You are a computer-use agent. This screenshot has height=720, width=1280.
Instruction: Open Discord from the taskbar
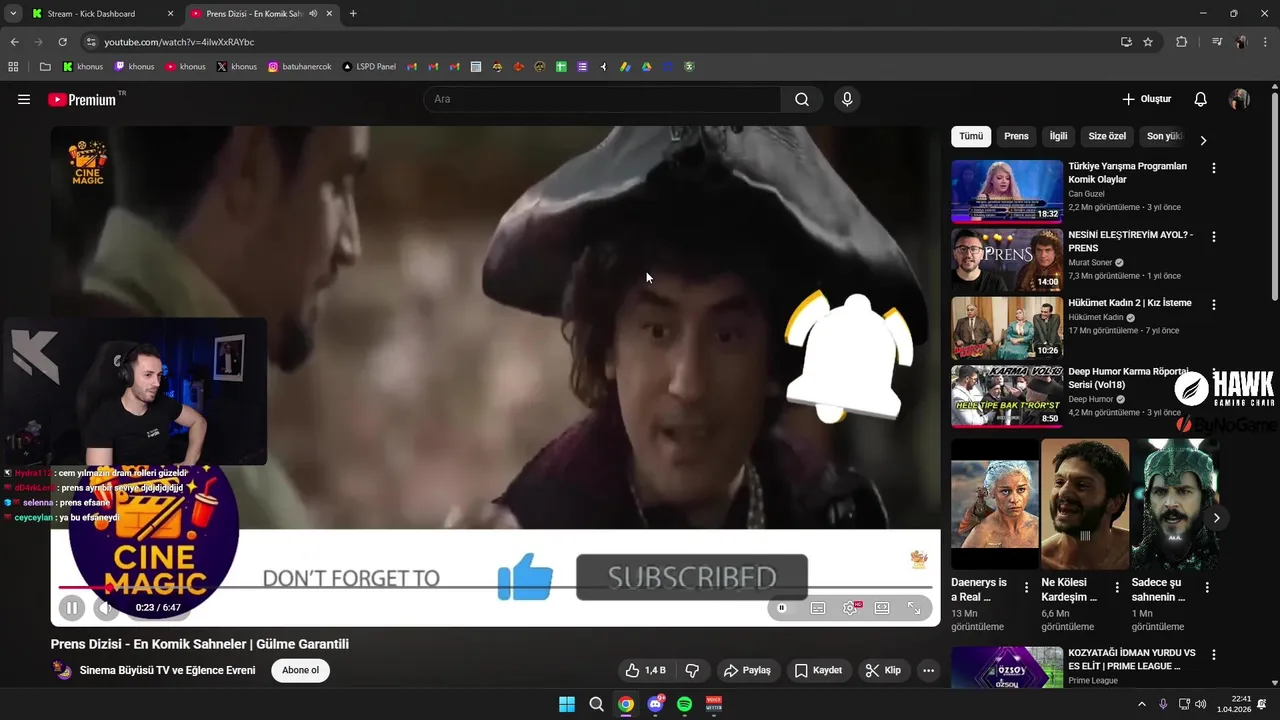click(x=655, y=704)
